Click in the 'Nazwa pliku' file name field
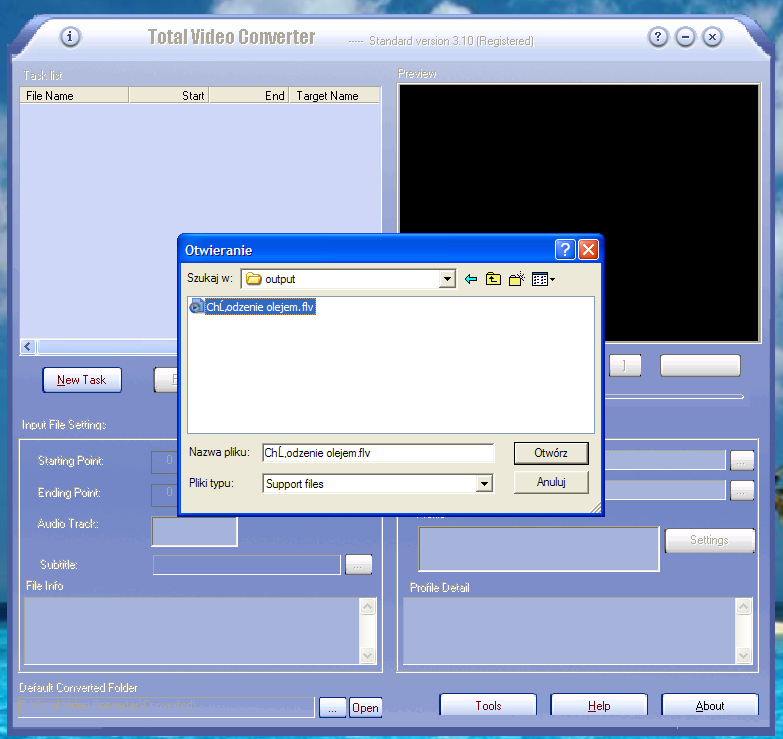The image size is (783, 739). coord(378,453)
